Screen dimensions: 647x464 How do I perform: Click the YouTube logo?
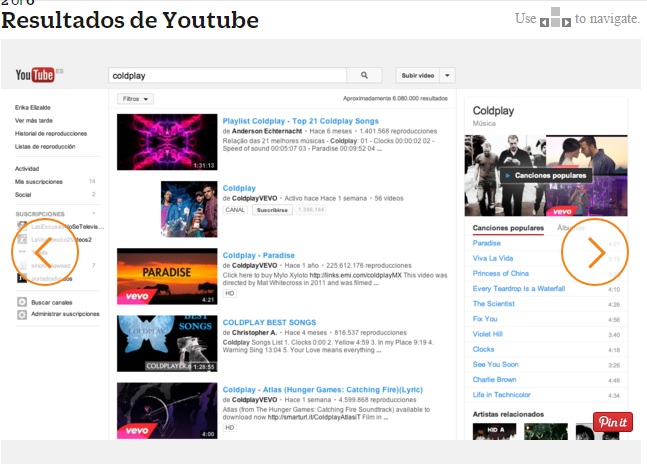pyautogui.click(x=35, y=75)
